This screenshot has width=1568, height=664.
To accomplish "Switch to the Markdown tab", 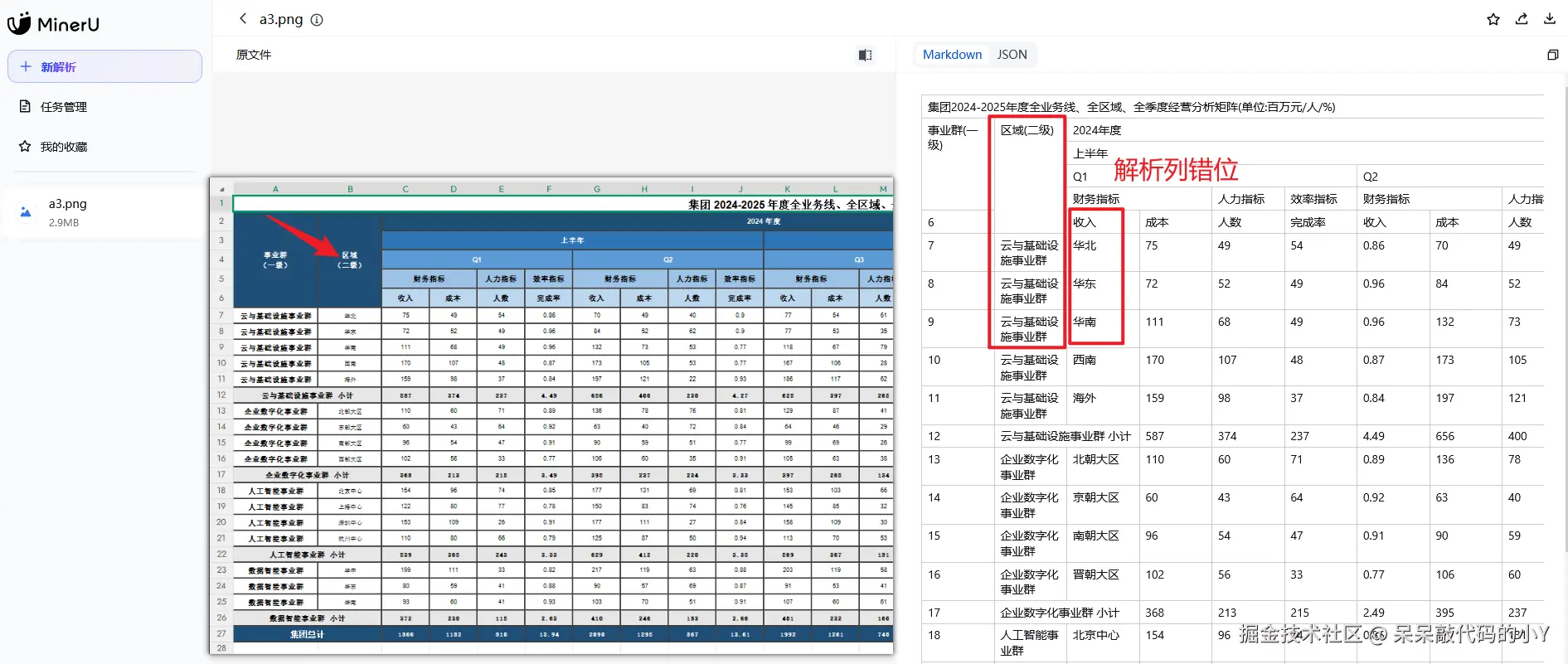I will tap(952, 55).
